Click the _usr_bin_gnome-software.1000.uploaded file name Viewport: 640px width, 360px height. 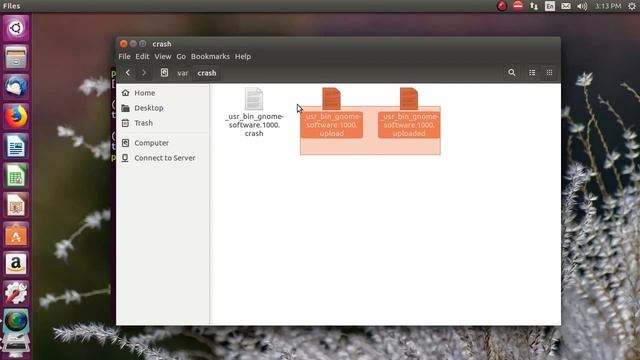409,125
